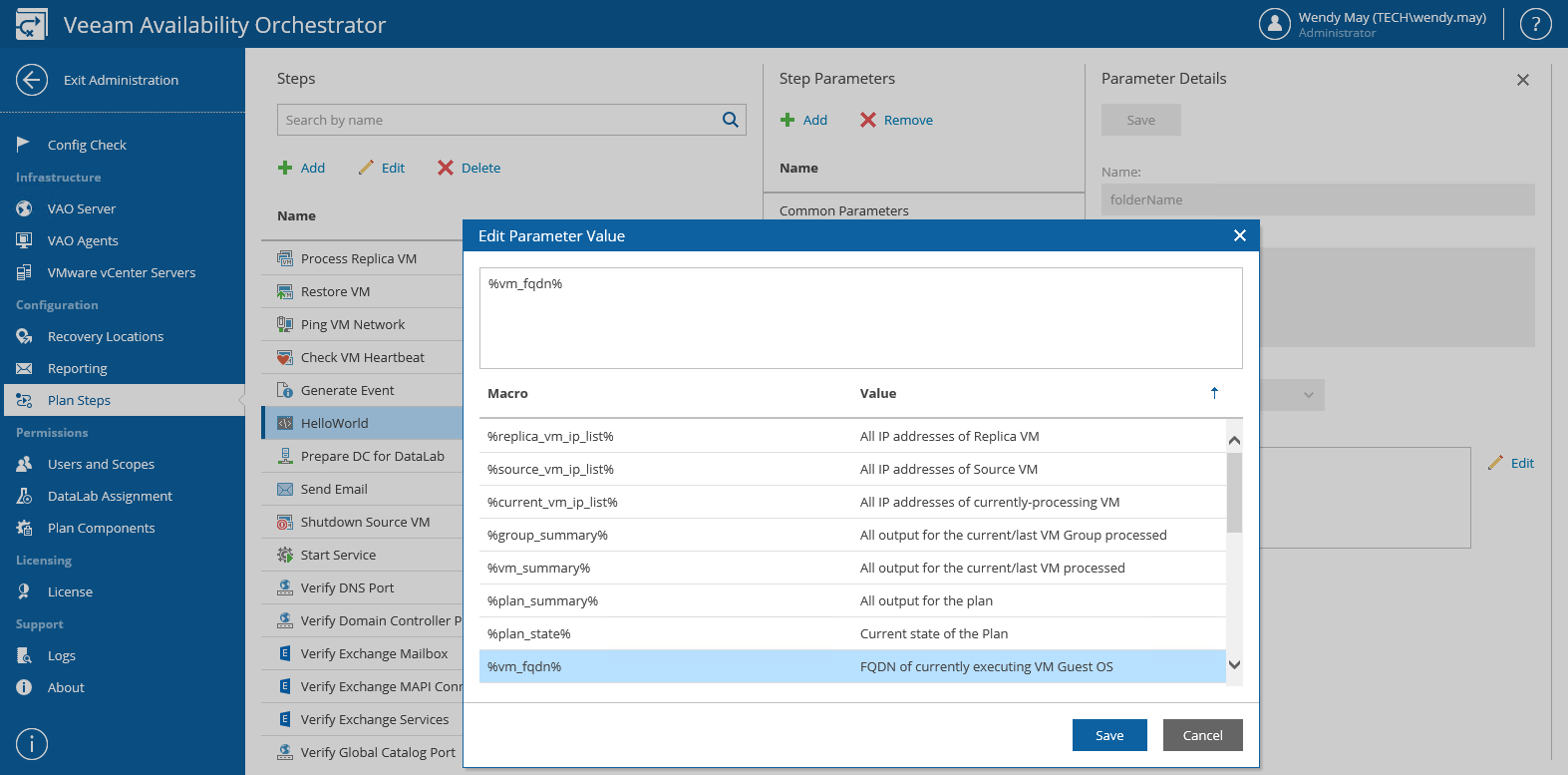This screenshot has width=1568, height=775.
Task: Open Recovery Locations in sidebar menu
Action: pyautogui.click(x=106, y=336)
